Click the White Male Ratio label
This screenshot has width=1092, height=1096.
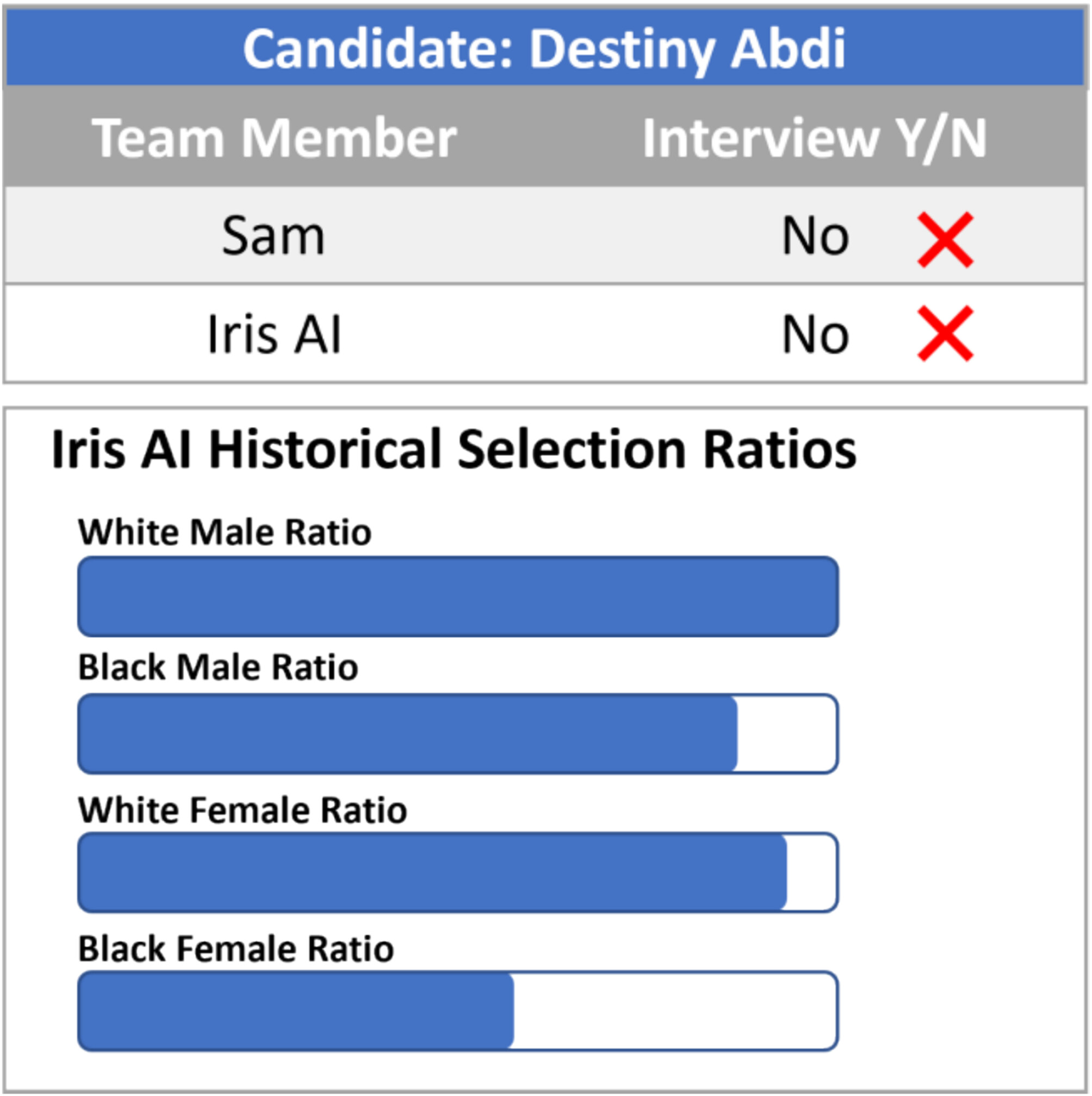click(225, 532)
